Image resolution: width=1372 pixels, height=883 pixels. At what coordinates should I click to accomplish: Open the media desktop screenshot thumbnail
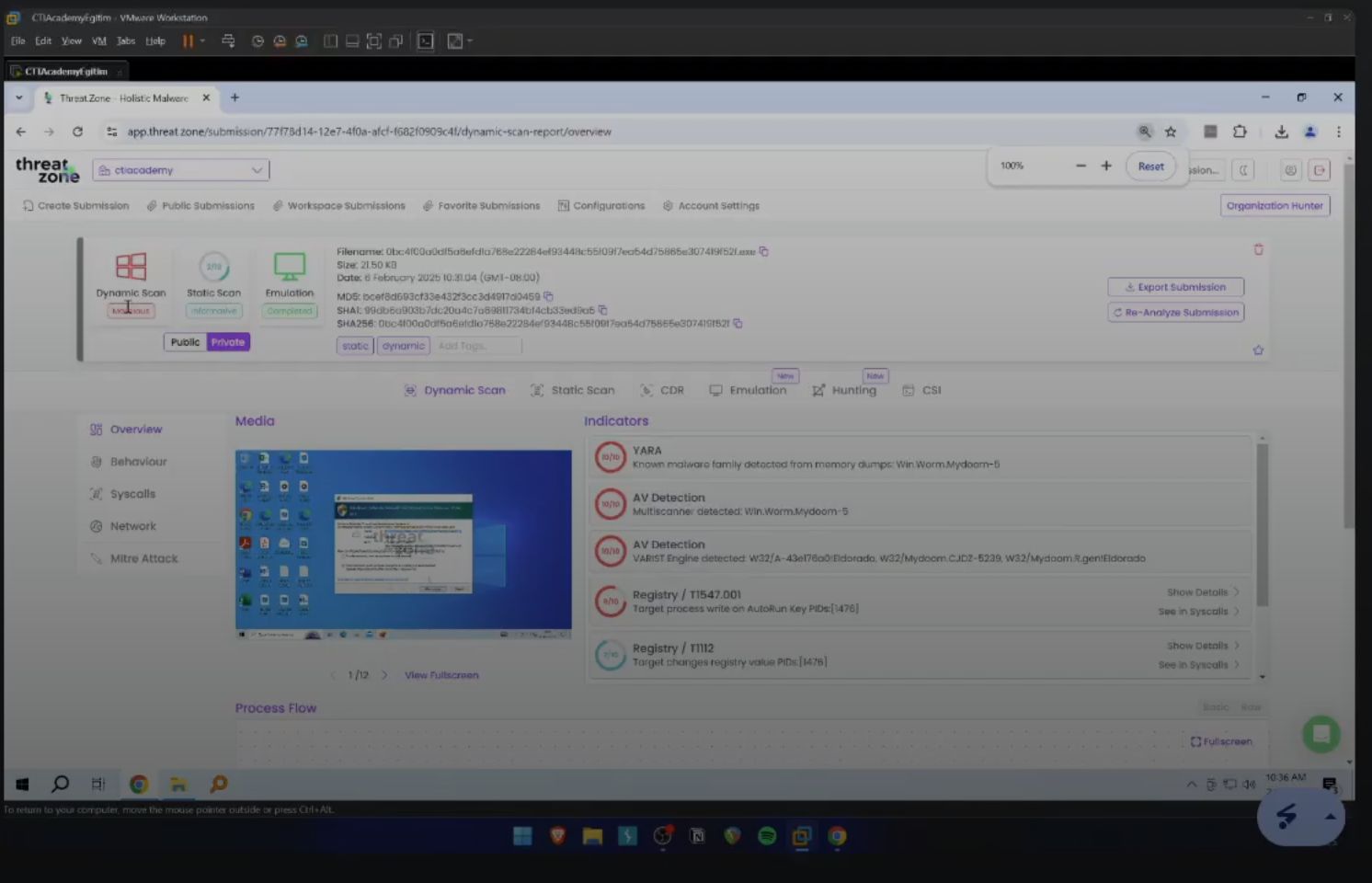(x=403, y=544)
